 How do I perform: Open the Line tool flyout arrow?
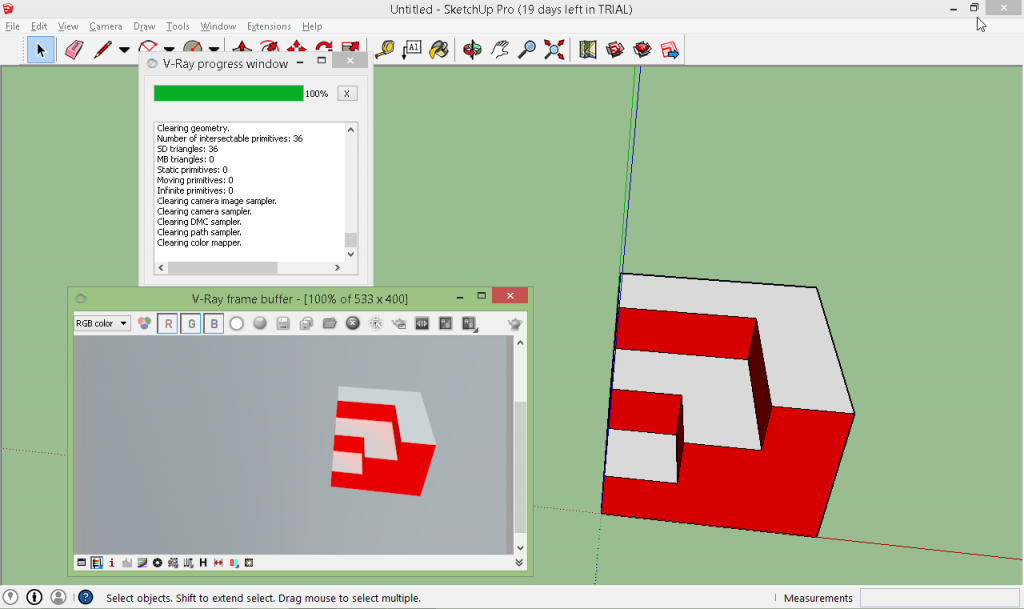click(124, 48)
